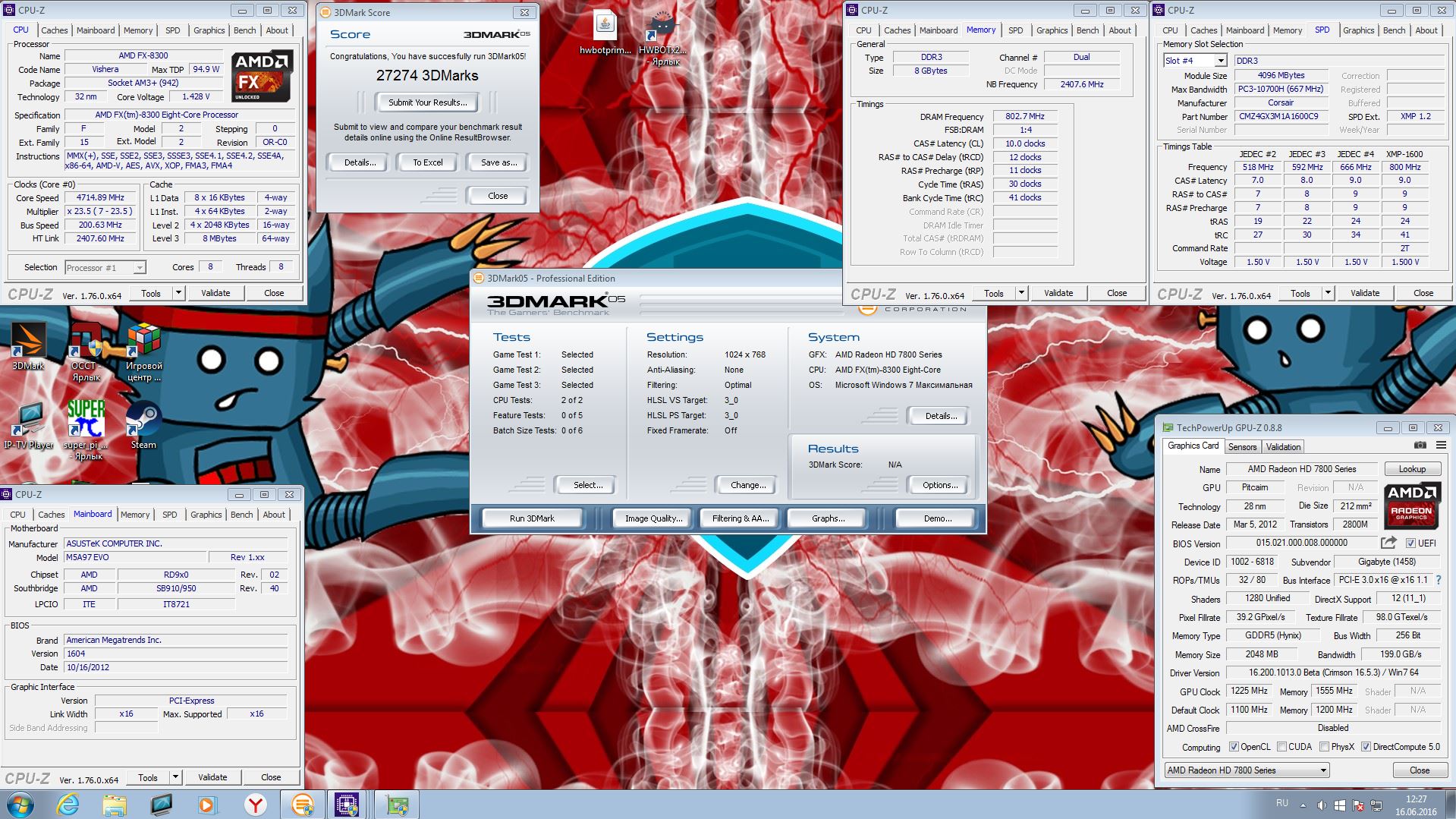
Task: Launch Yandex Browser from the taskbar
Action: click(256, 804)
